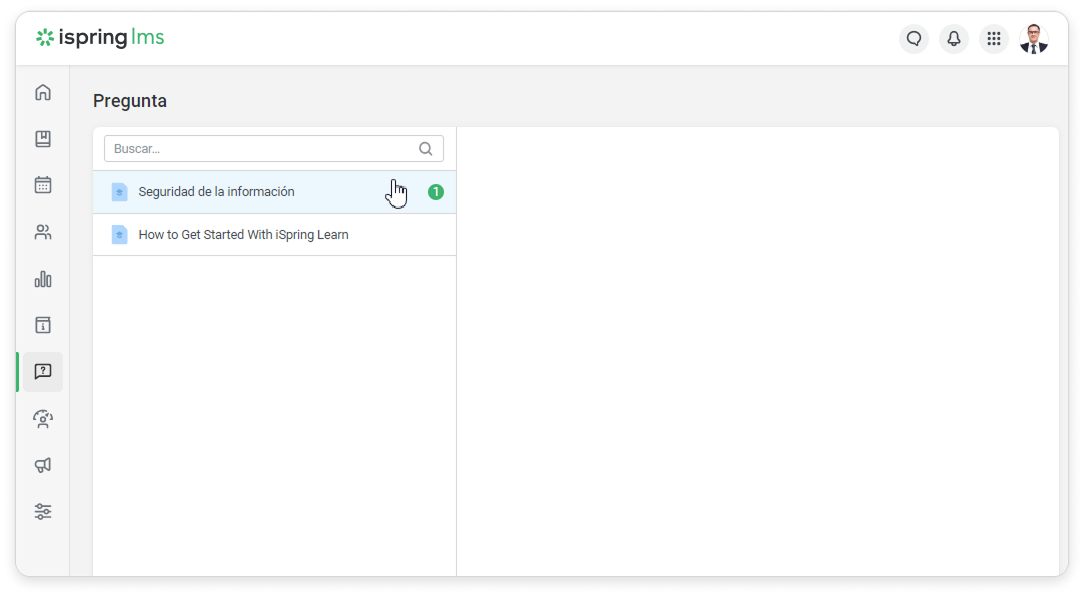Image resolution: width=1084 pixels, height=596 pixels.
Task: Open the reports bar chart icon
Action: [43, 279]
